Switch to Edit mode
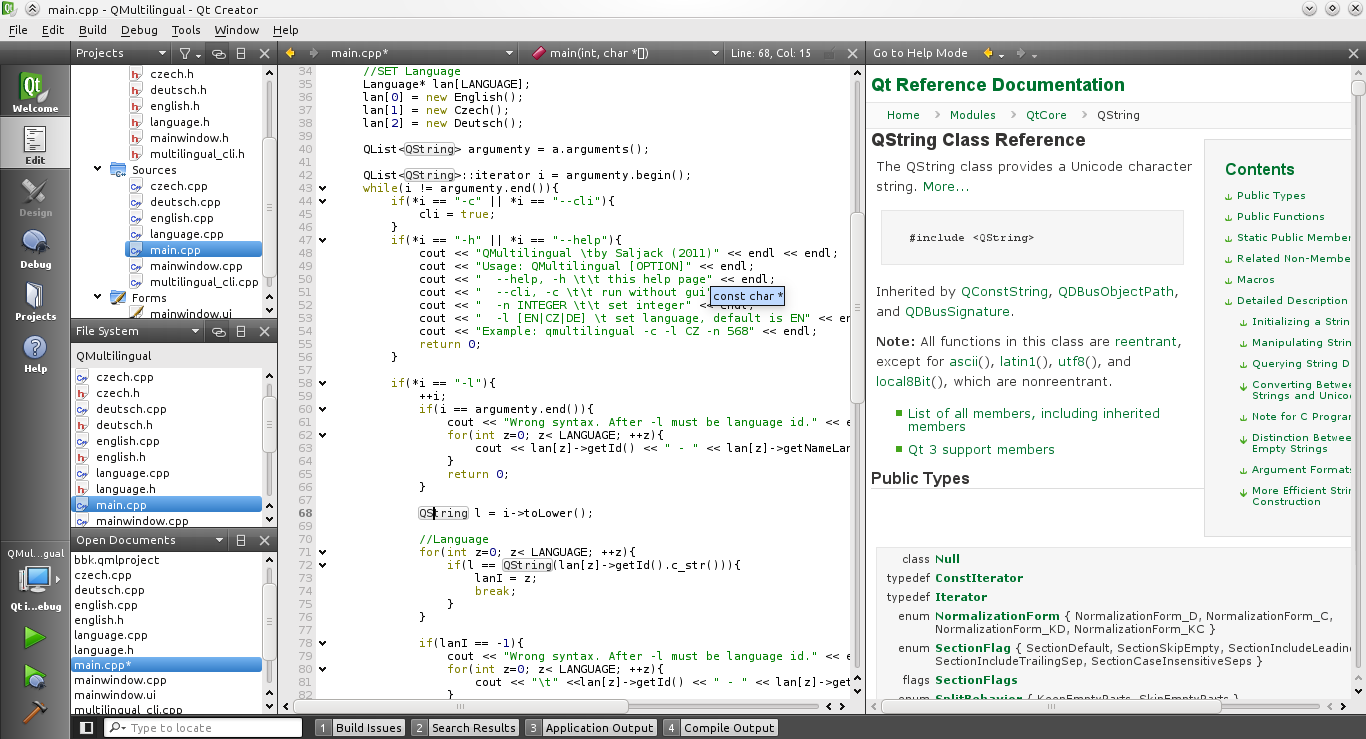The width and height of the screenshot is (1366, 739). click(35, 144)
